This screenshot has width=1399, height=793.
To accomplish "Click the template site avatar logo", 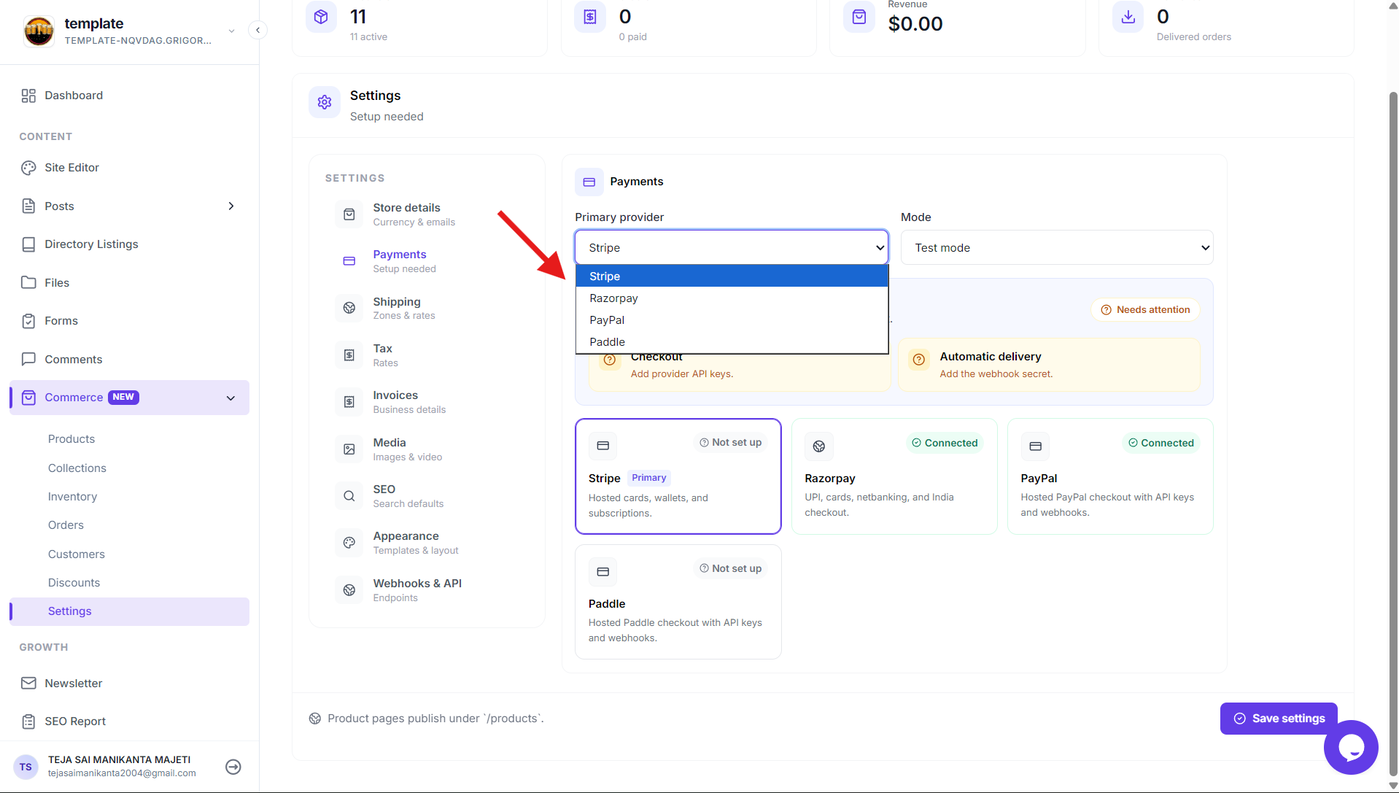I will [39, 31].
